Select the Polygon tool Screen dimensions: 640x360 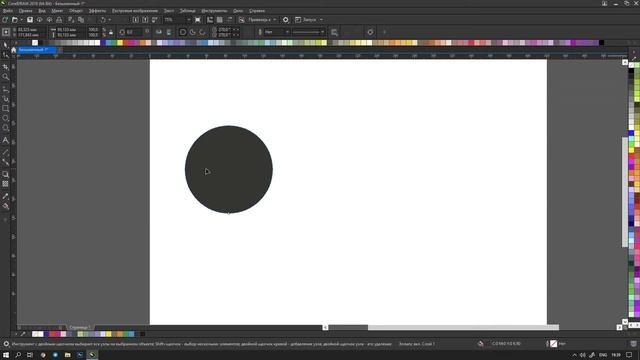click(x=5, y=128)
